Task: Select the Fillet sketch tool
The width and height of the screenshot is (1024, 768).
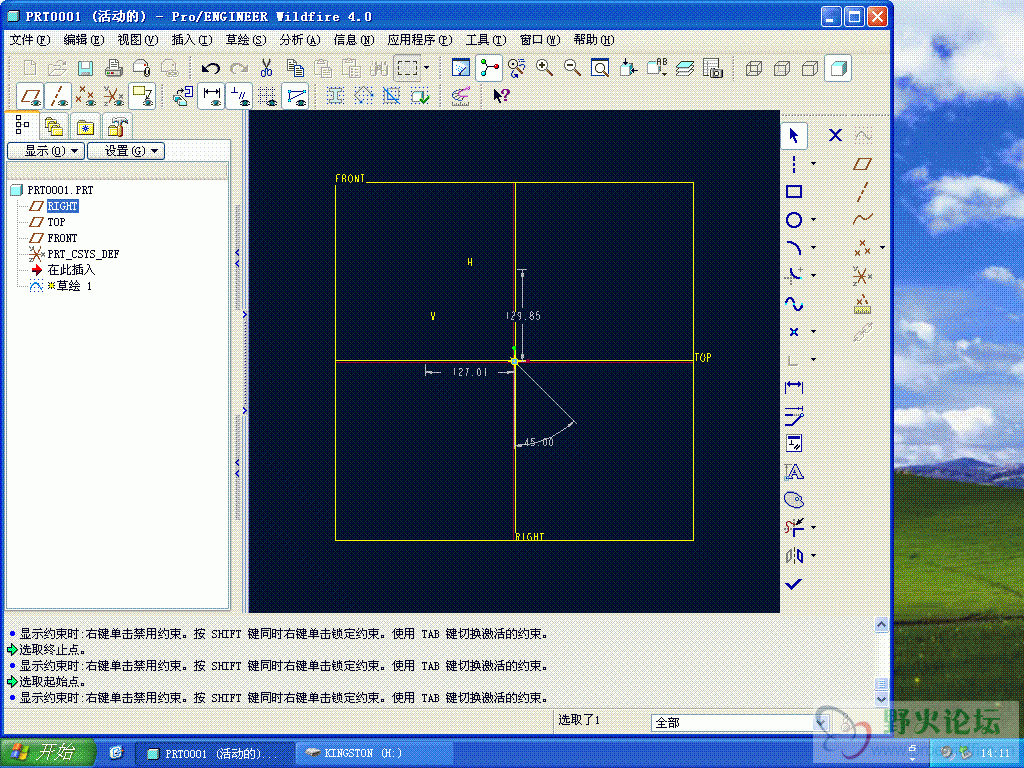Action: point(794,276)
